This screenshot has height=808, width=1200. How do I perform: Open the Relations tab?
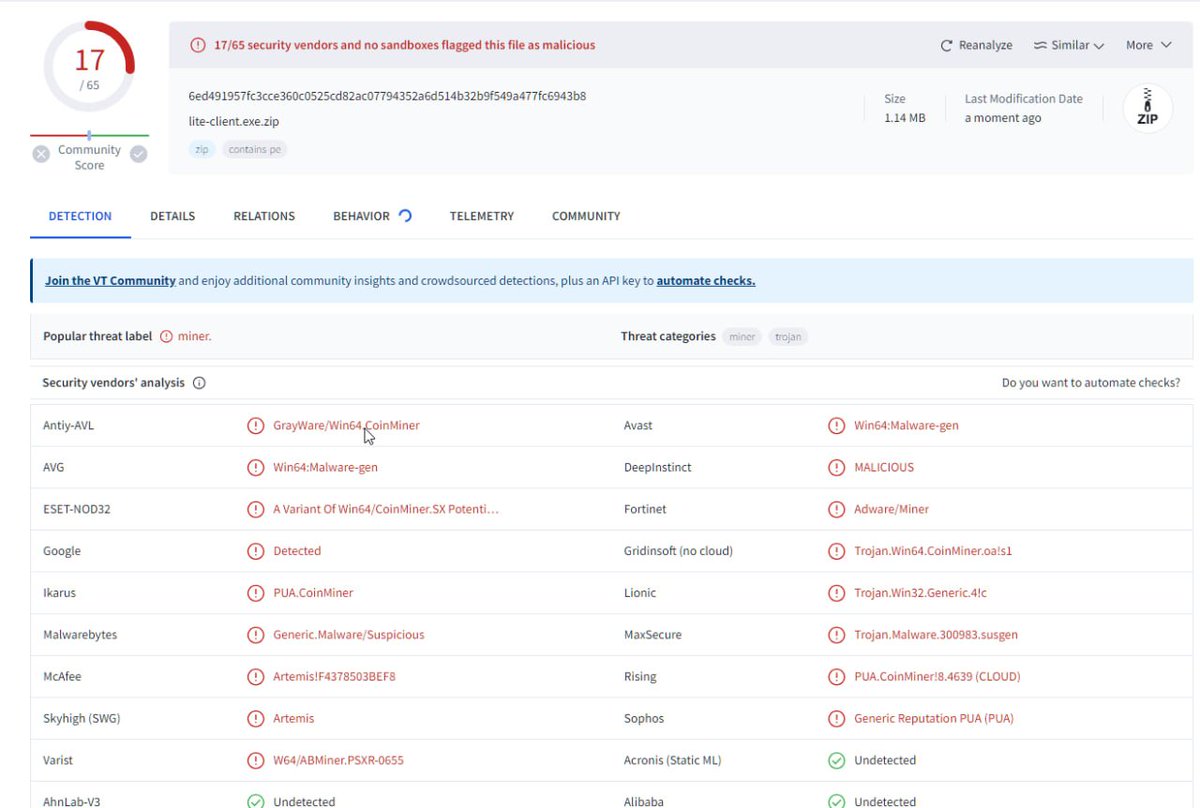pyautogui.click(x=264, y=216)
